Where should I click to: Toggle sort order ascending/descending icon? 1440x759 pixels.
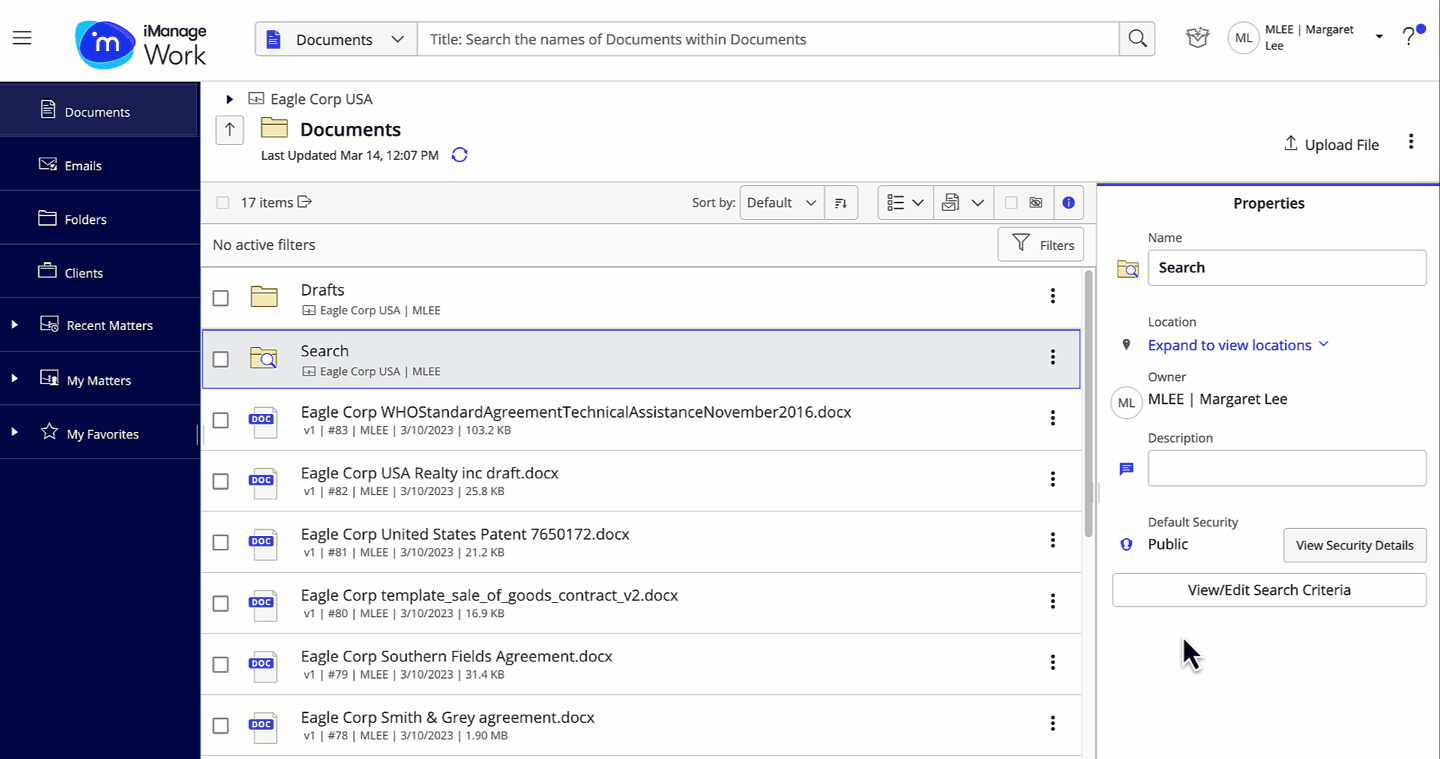coord(841,202)
